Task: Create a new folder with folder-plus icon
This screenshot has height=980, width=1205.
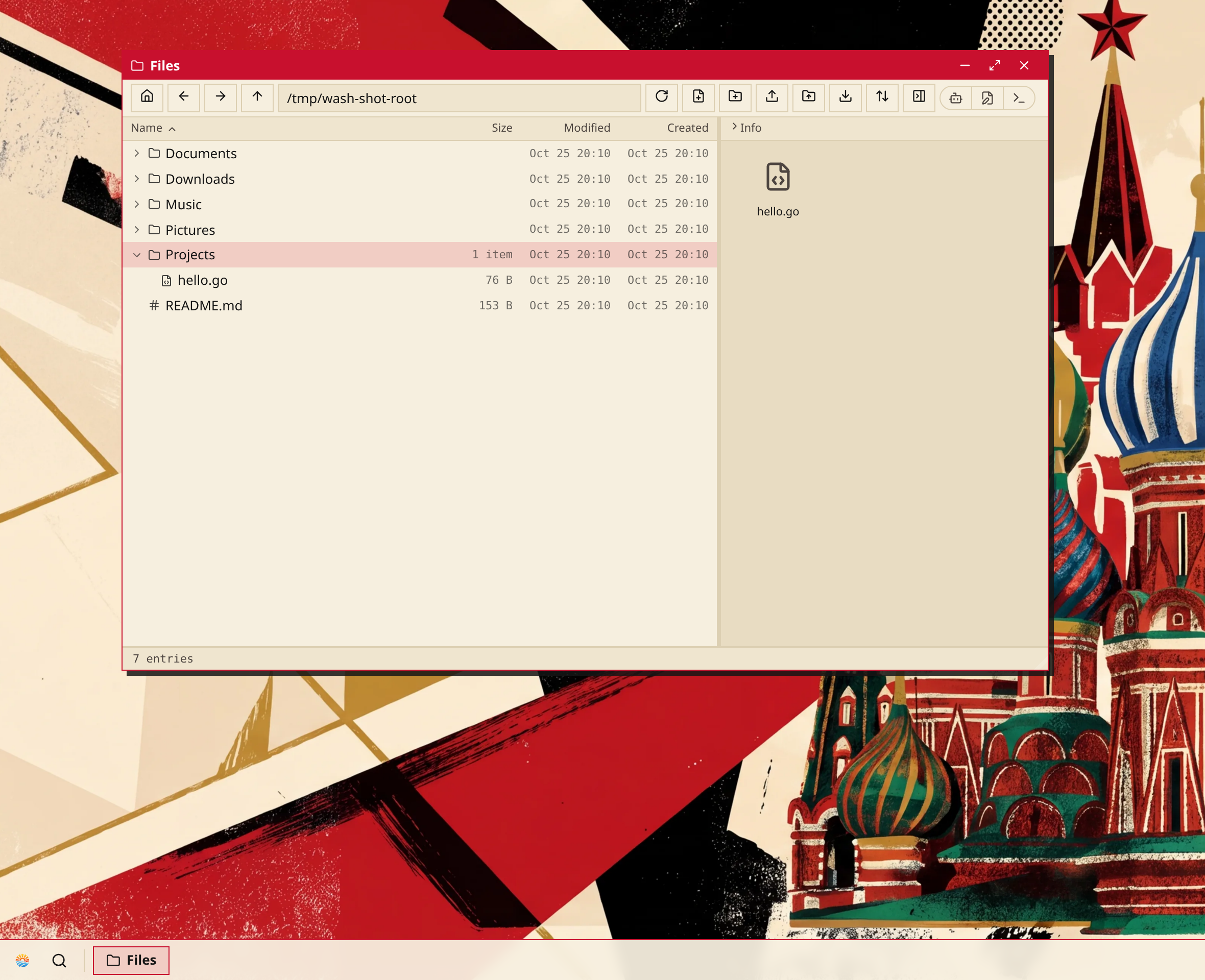Action: point(735,97)
